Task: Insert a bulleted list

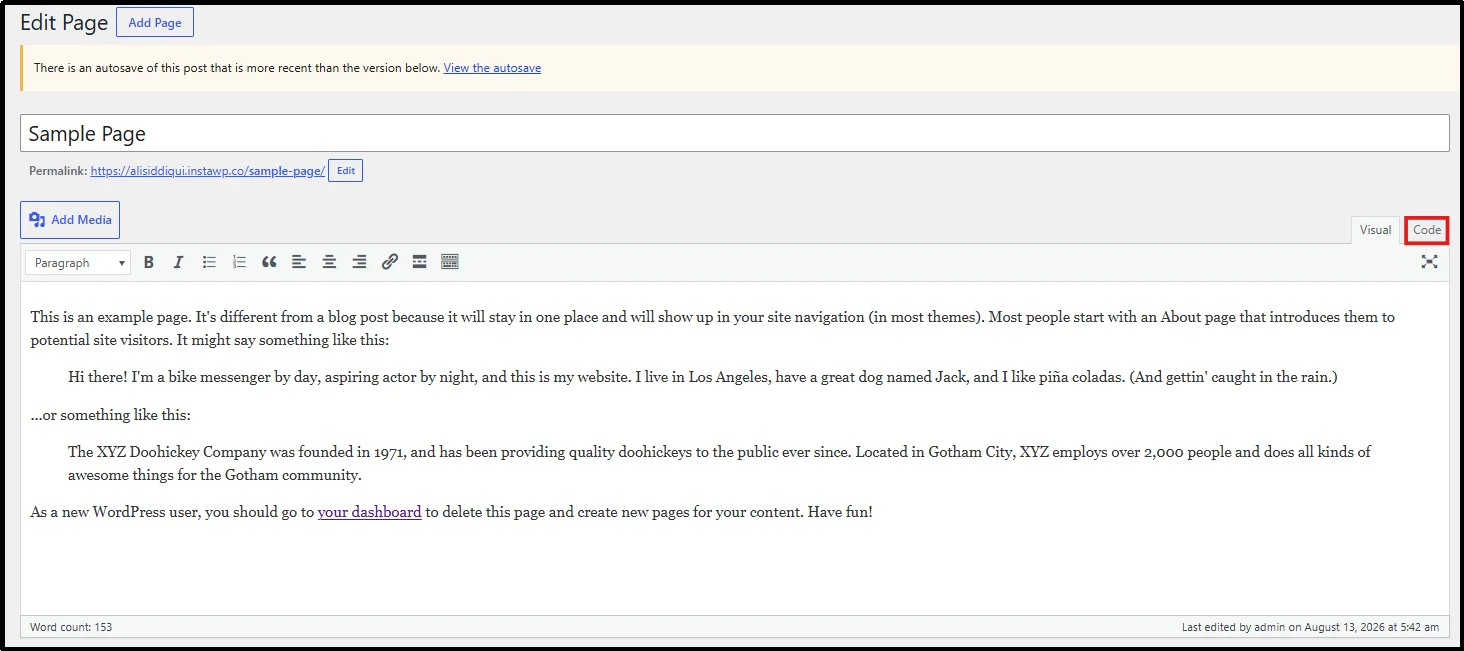Action: 209,262
